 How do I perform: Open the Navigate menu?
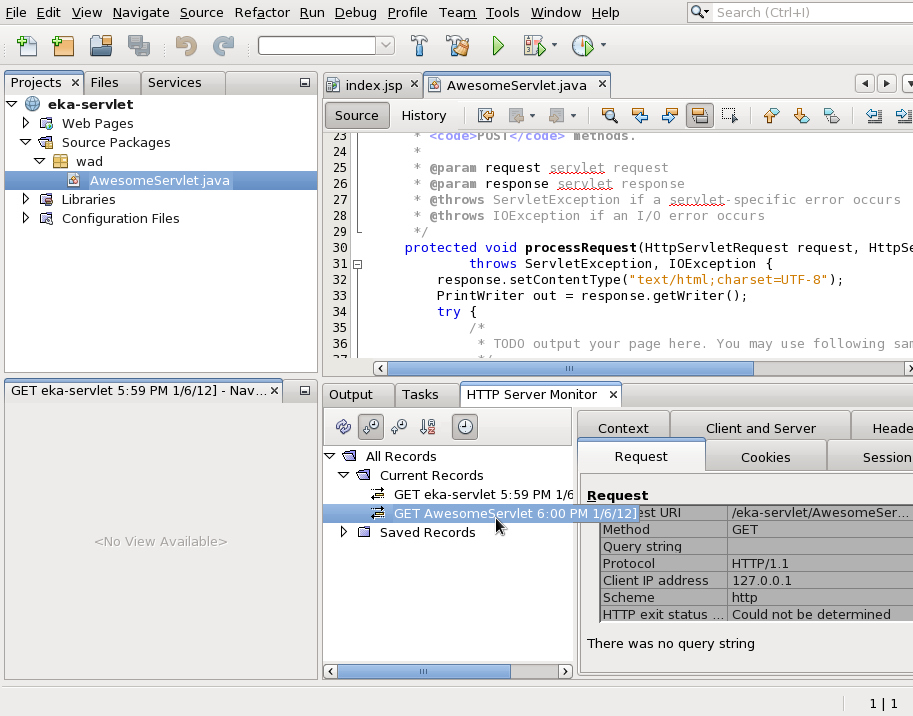click(141, 12)
